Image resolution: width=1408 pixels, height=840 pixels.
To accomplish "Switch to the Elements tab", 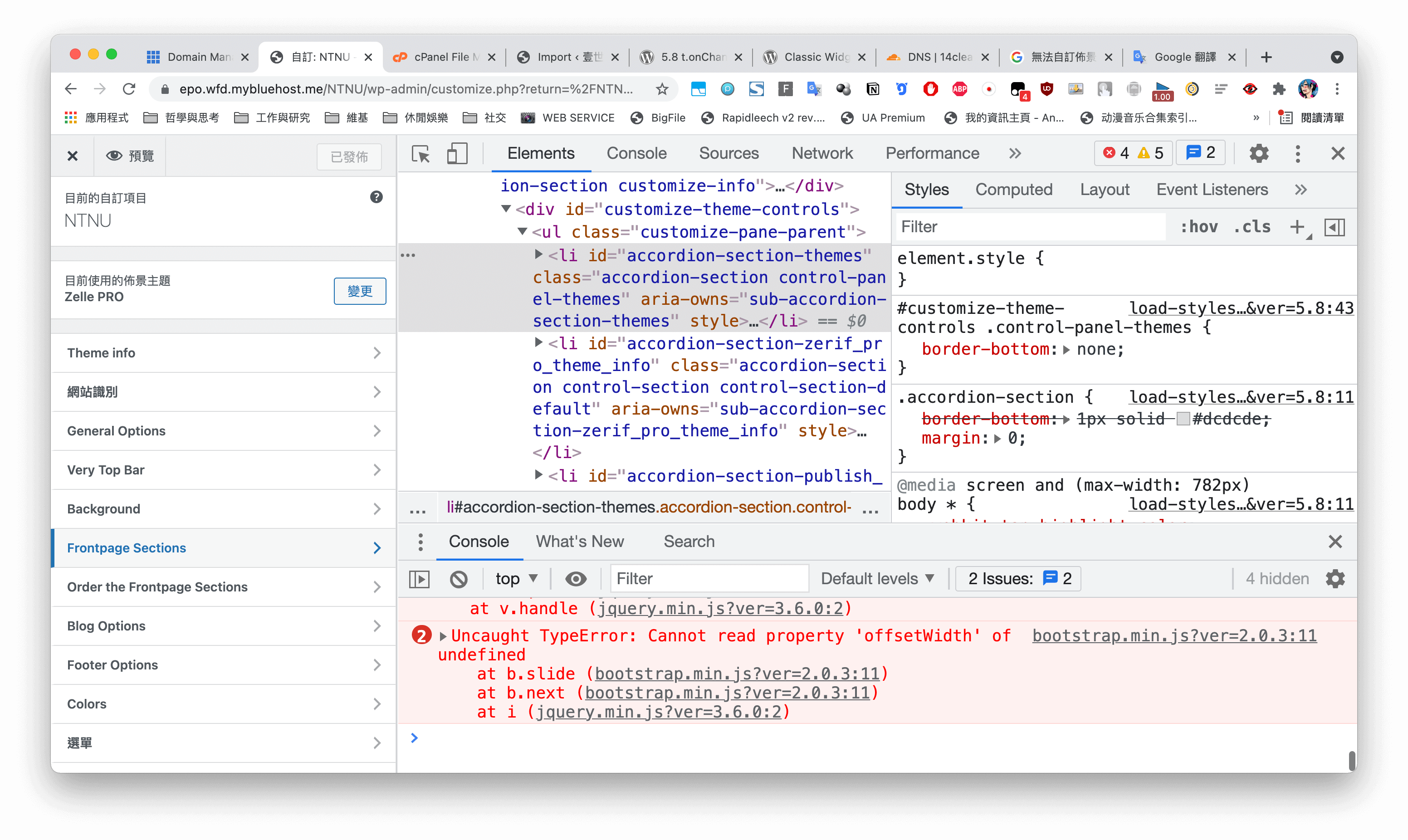I will (540, 153).
